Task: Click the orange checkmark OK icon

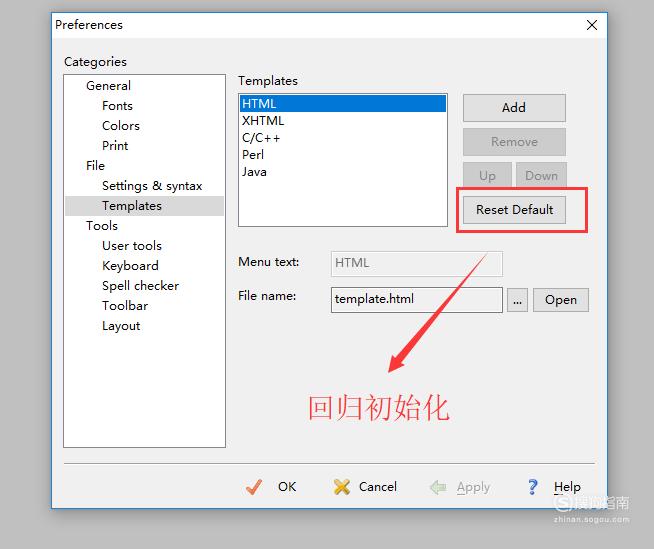Action: (x=254, y=487)
